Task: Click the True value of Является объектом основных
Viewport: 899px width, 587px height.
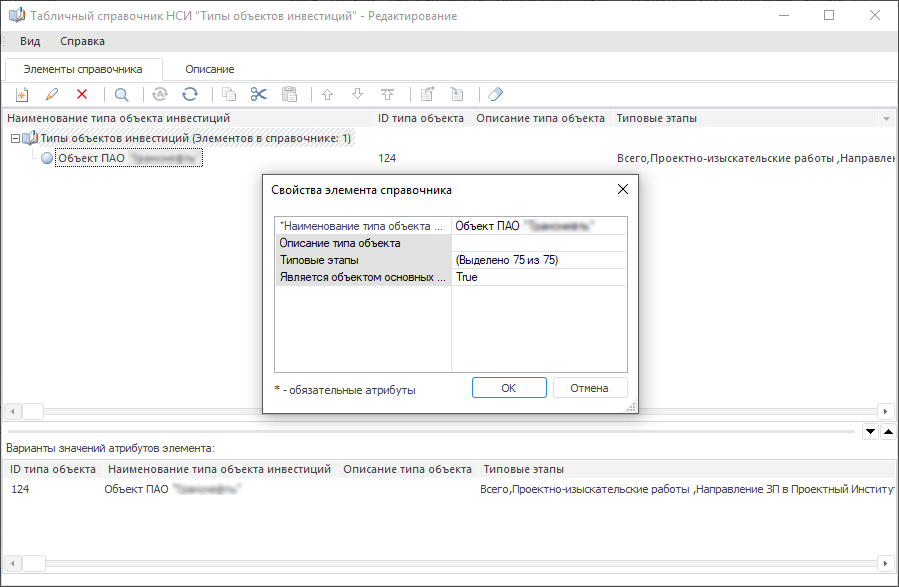Action: (539, 277)
